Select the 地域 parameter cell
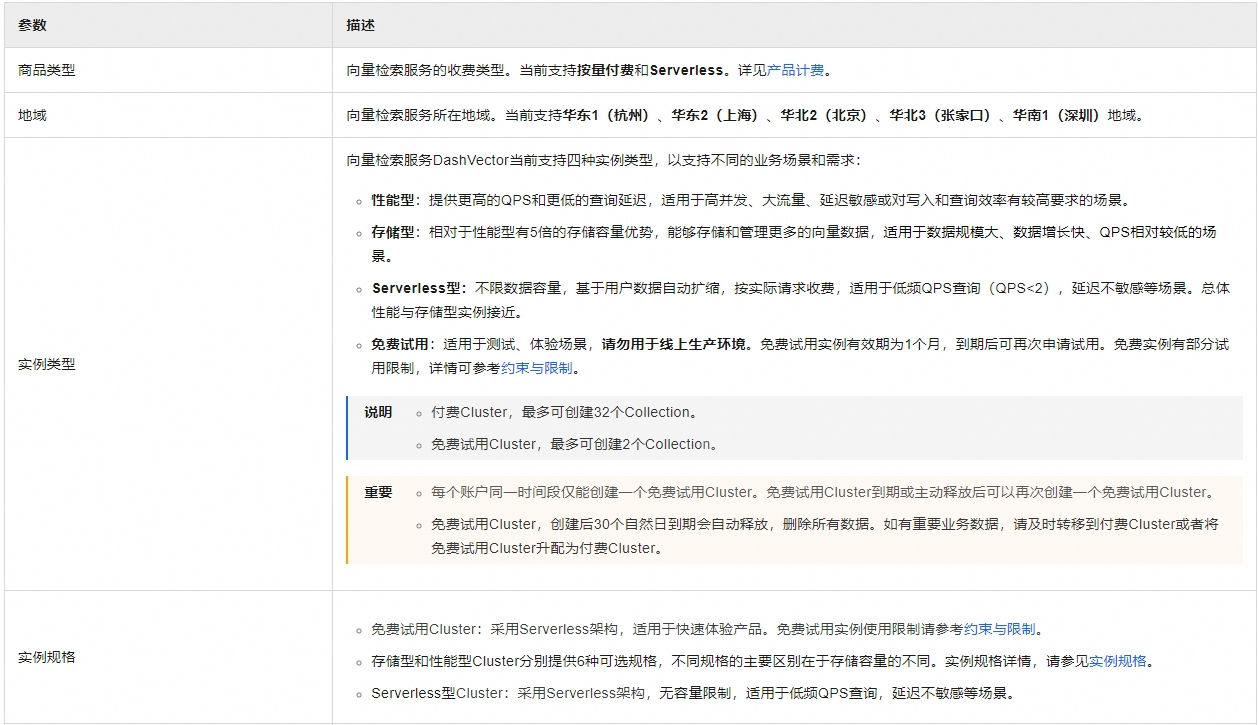Viewport: 1259px width, 725px height. 32,115
